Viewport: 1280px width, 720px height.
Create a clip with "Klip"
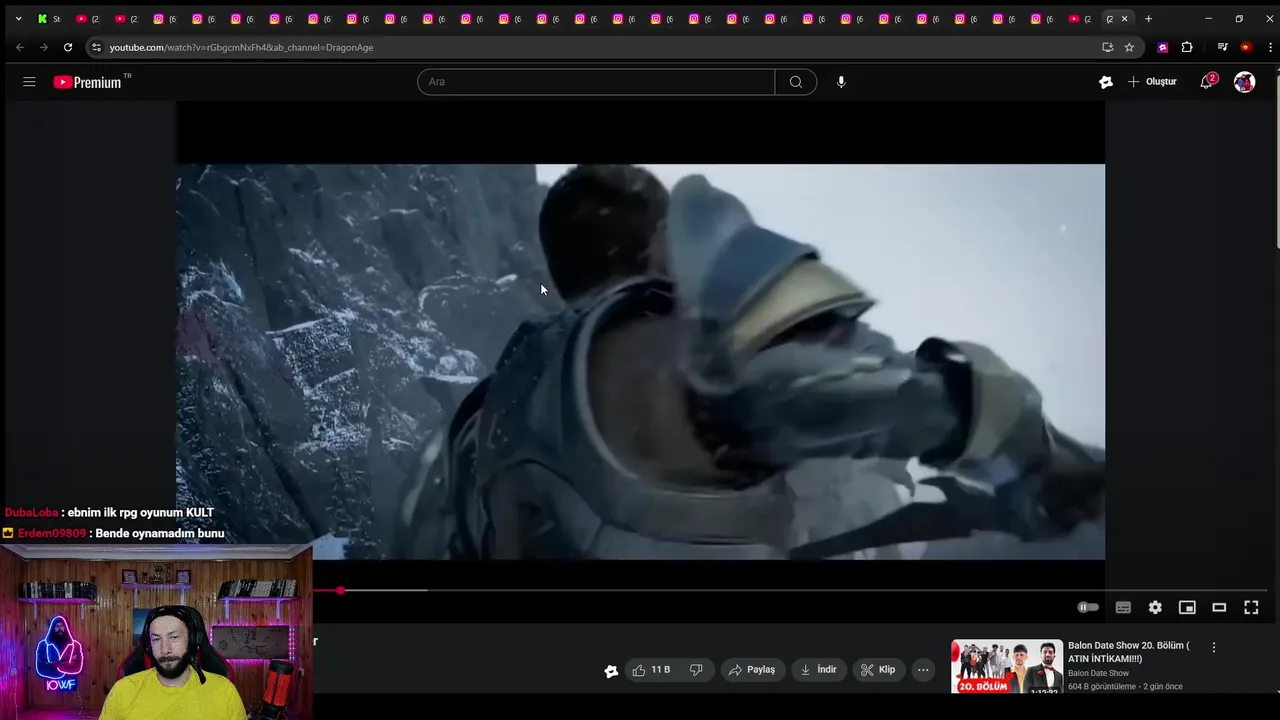pos(878,670)
